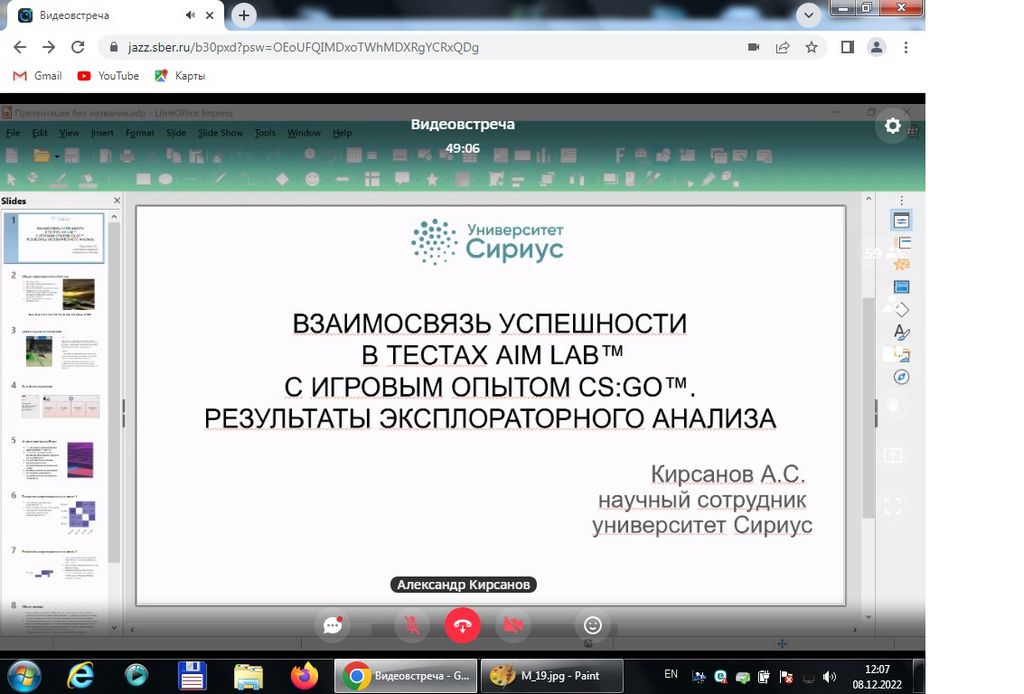Image resolution: width=1024 pixels, height=694 pixels.
Task: Turn on the camera in the meeting
Action: (513, 626)
